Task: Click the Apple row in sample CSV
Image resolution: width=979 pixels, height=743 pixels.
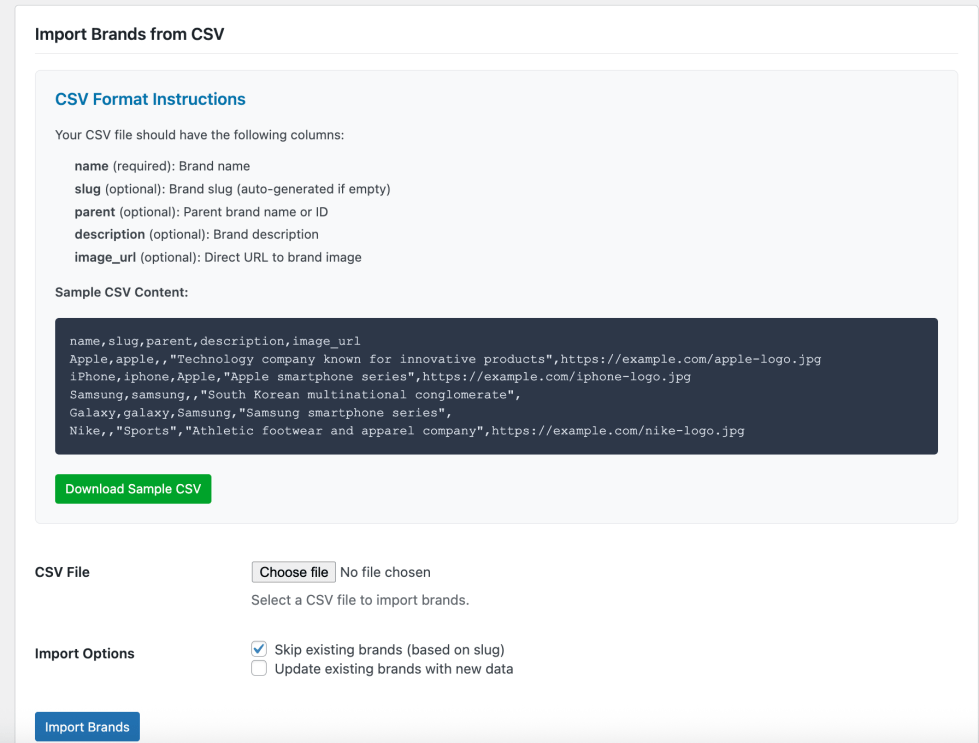Action: pyautogui.click(x=445, y=359)
